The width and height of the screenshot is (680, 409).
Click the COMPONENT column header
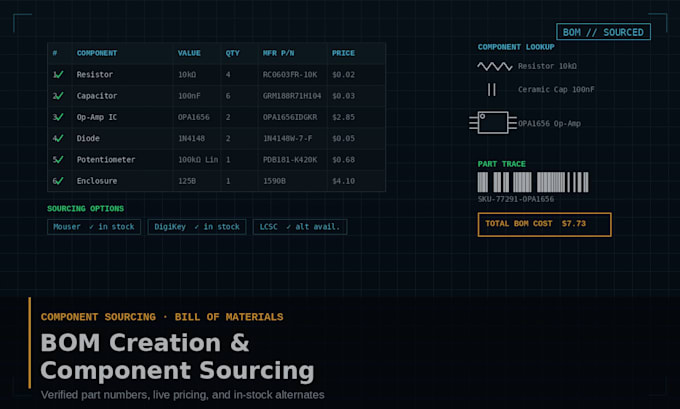pyautogui.click(x=97, y=53)
